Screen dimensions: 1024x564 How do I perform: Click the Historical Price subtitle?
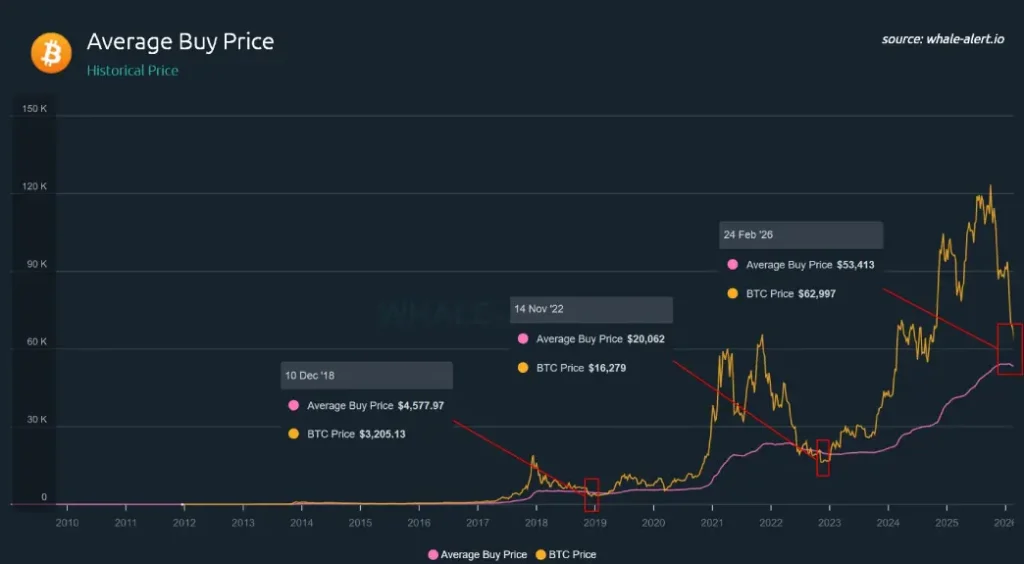click(x=132, y=71)
